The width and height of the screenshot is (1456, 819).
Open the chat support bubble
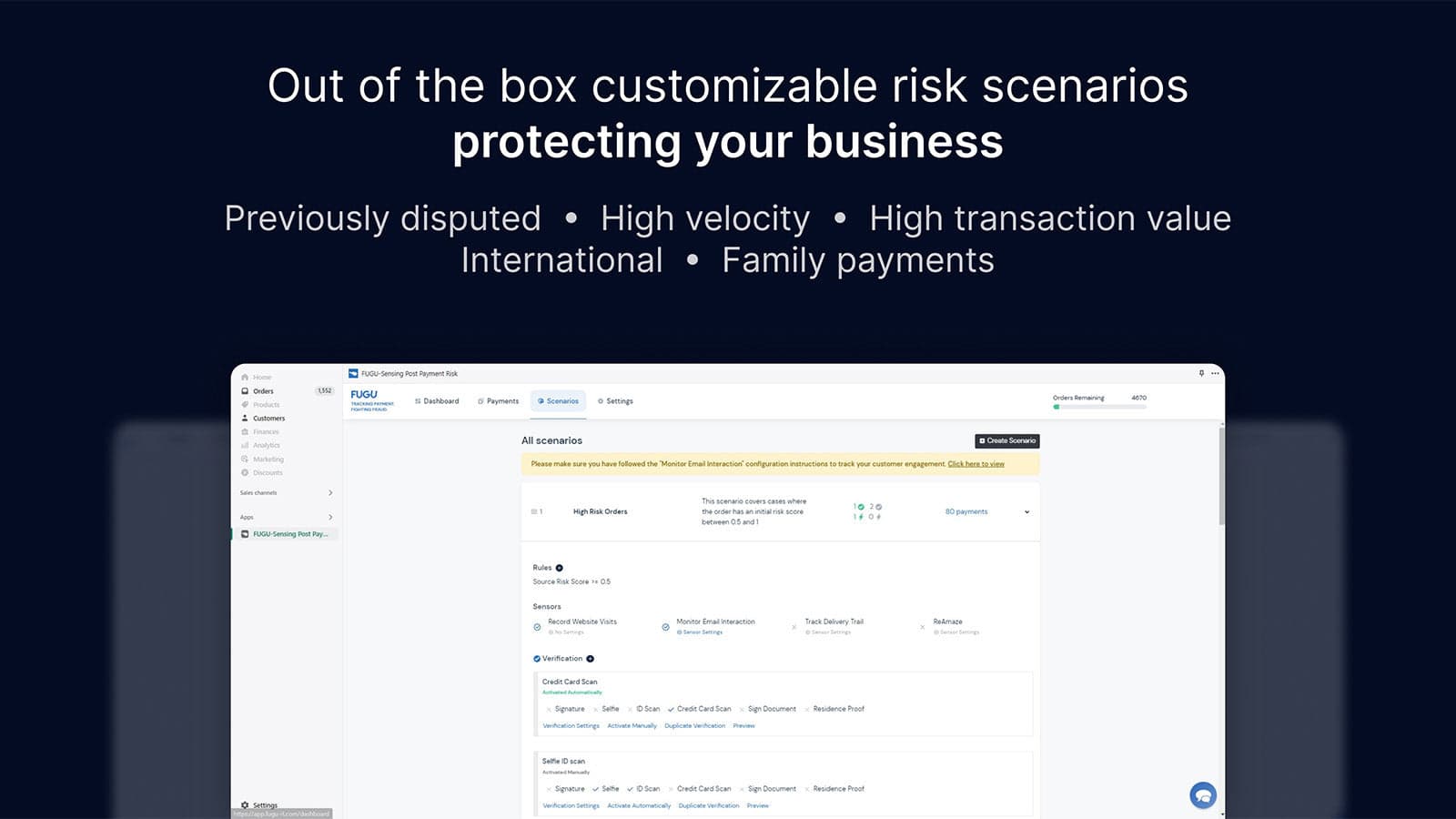[1202, 794]
